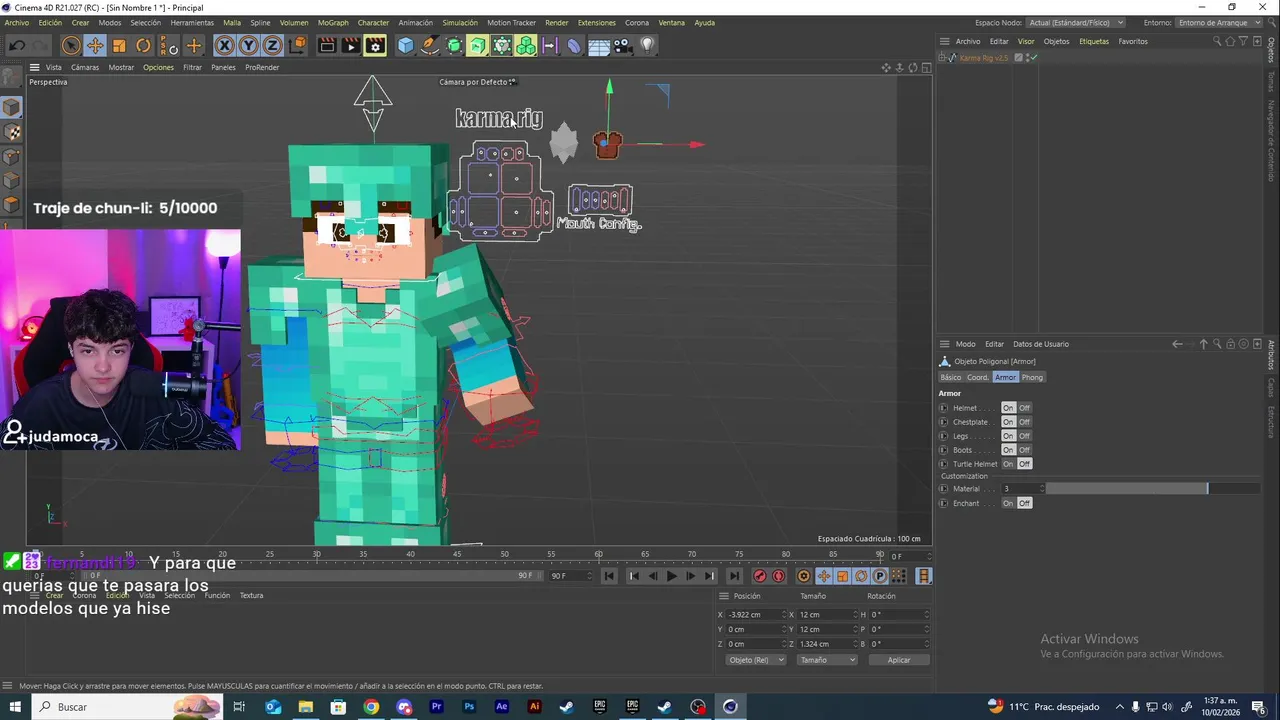This screenshot has width=1280, height=720.
Task: Open the Entorno de Arranque dropdown
Action: 1219,22
